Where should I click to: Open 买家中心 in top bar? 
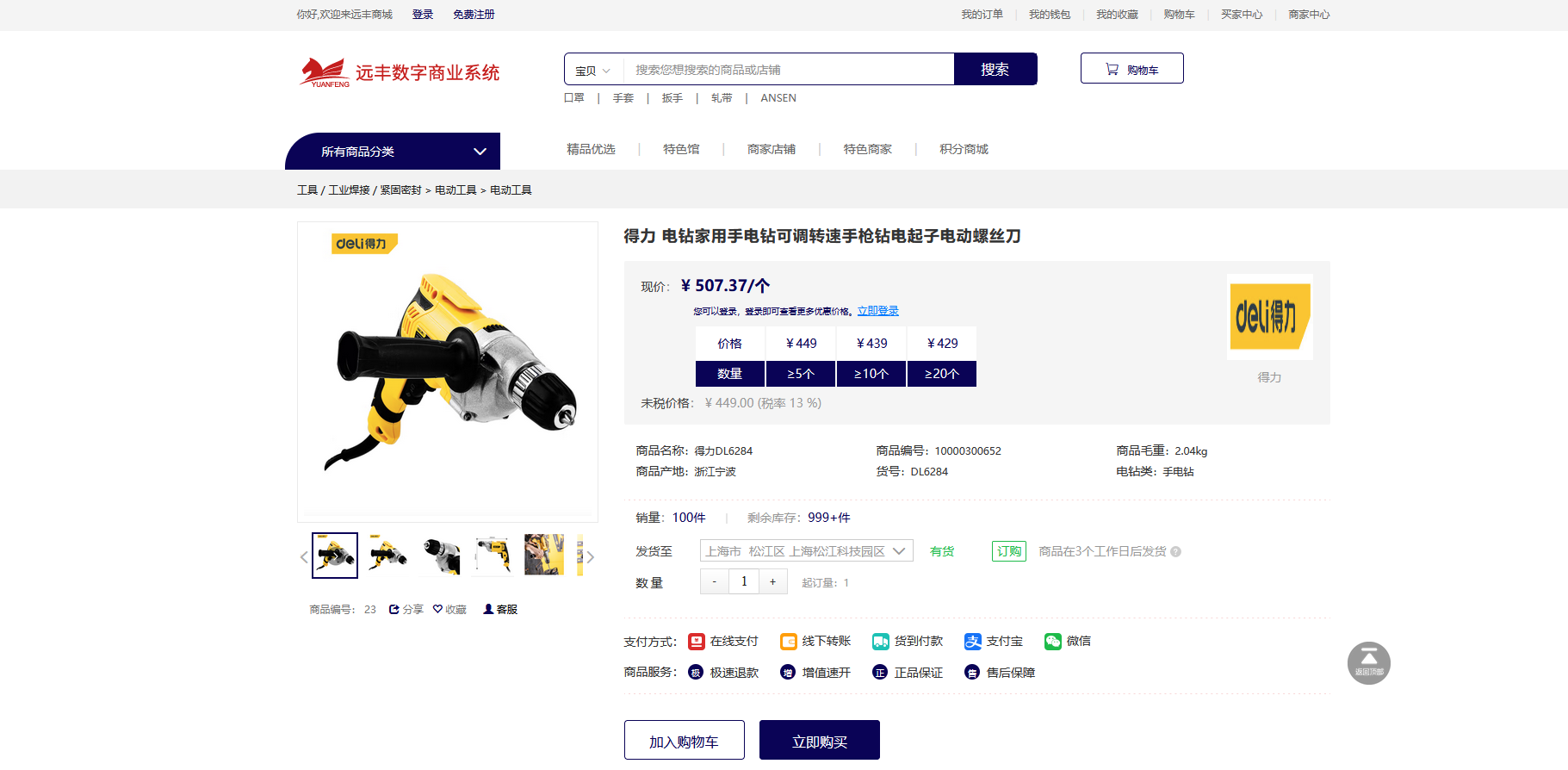click(x=1242, y=15)
